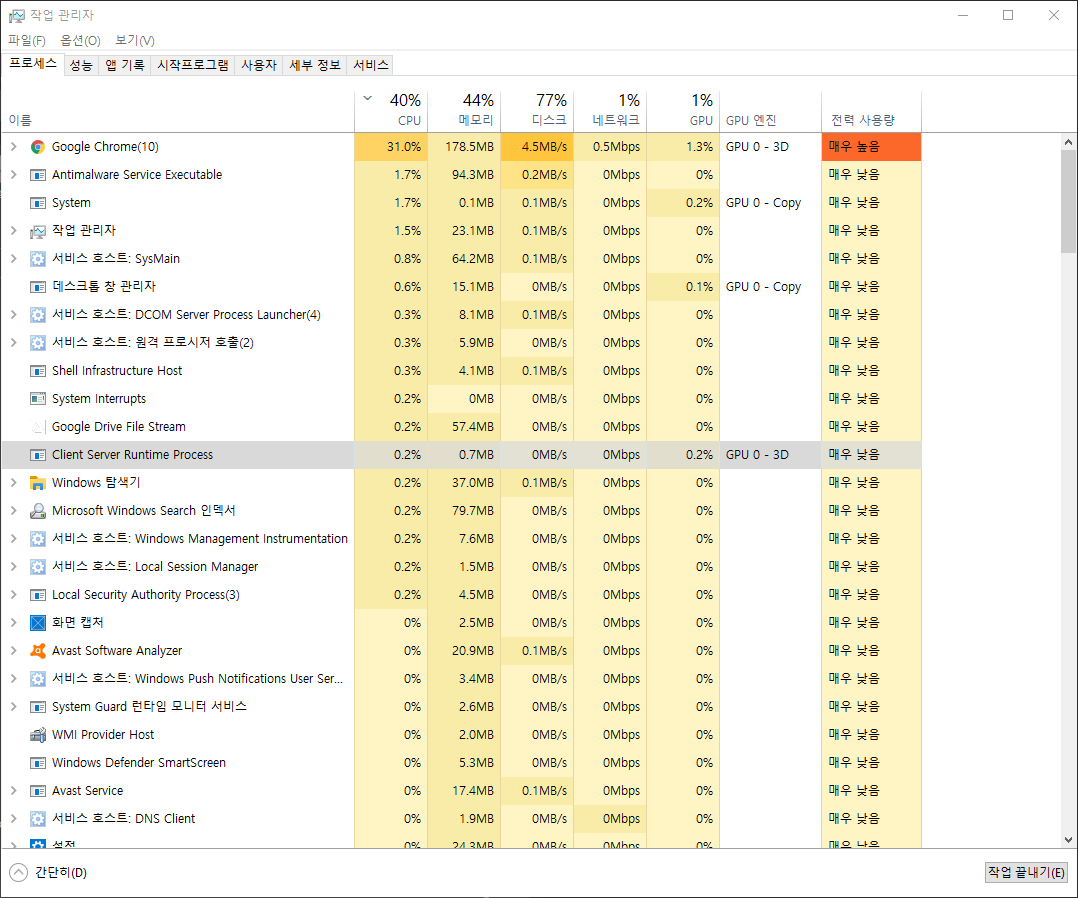Click the 서비스 호스트: SysMain gear icon
The image size is (1078, 898).
coord(37,258)
